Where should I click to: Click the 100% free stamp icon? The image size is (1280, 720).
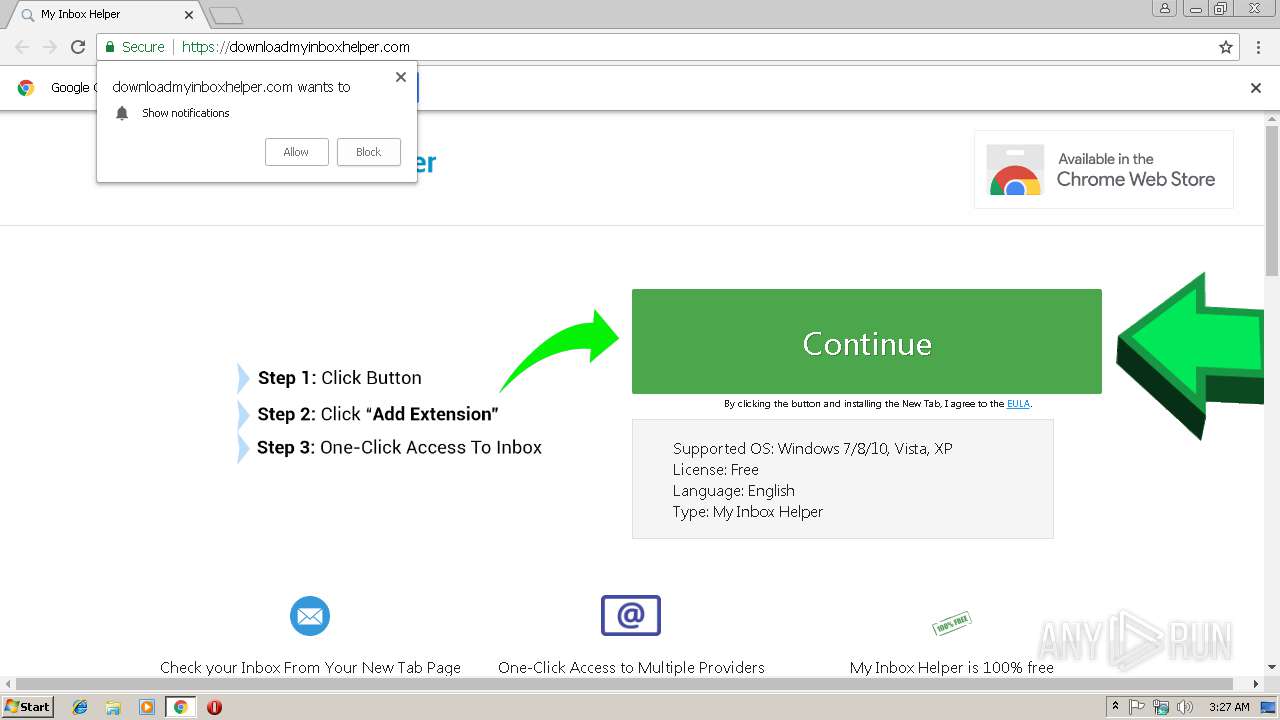point(952,624)
